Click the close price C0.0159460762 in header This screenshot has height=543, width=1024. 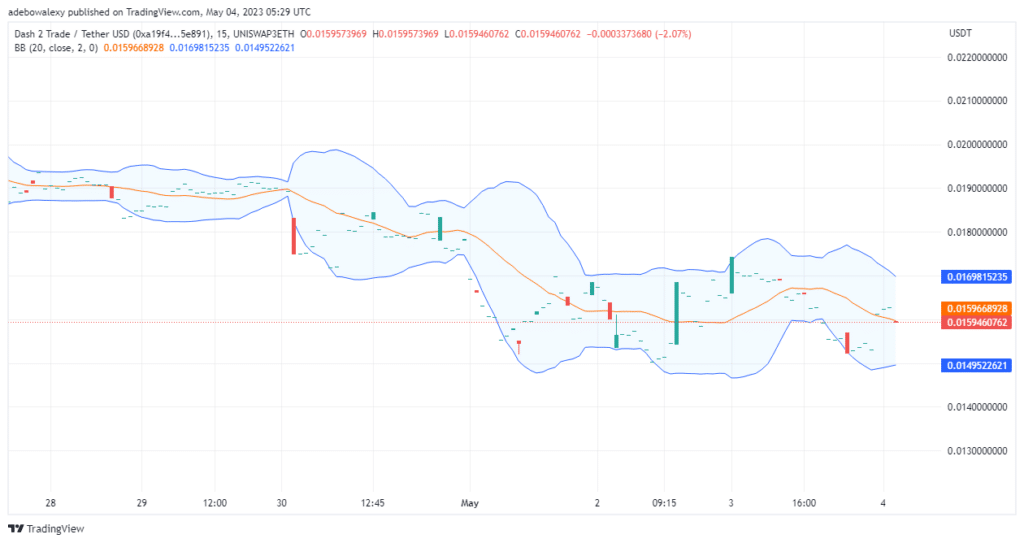click(x=547, y=34)
